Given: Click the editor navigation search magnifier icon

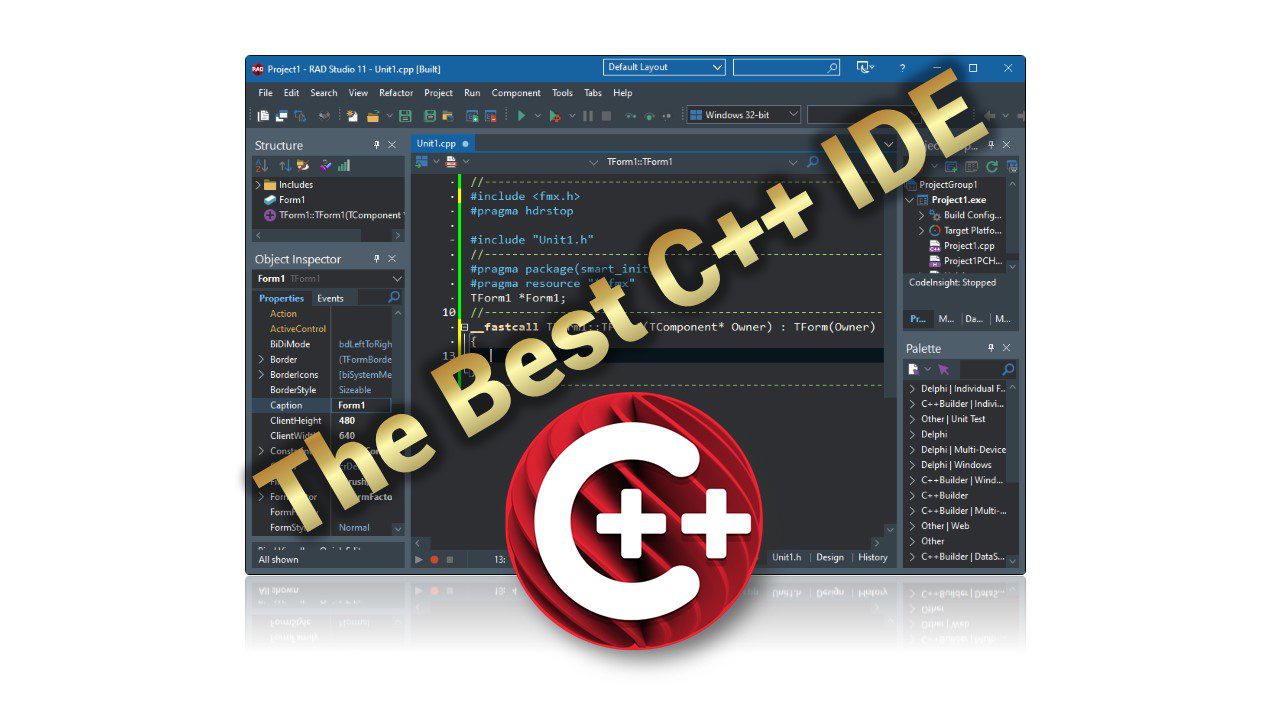Looking at the screenshot, I should click(x=812, y=162).
